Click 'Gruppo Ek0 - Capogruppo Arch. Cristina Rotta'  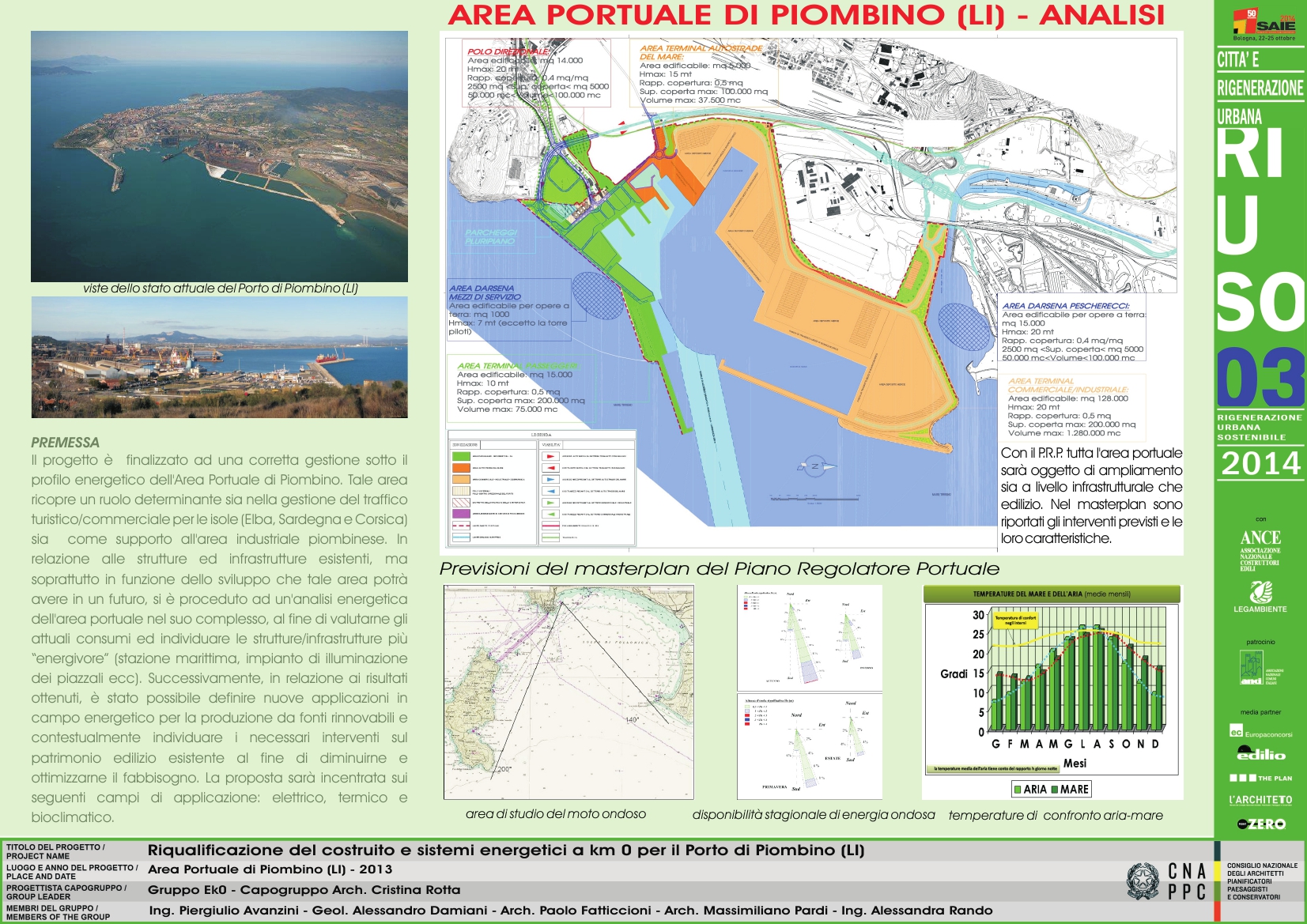point(304,890)
